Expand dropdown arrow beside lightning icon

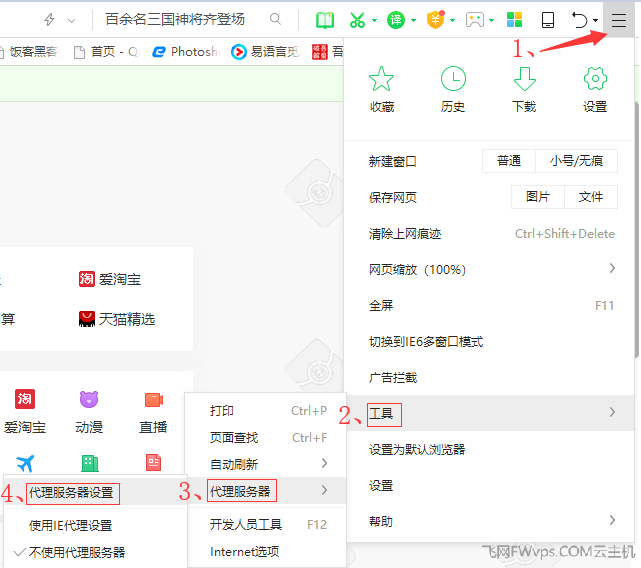point(72,20)
